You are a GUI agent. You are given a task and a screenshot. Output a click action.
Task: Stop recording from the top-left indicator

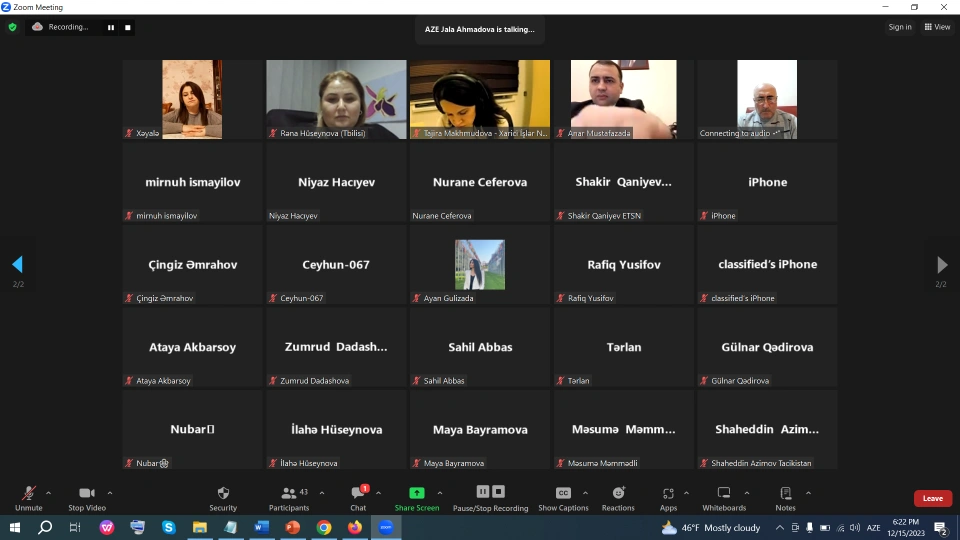[128, 27]
